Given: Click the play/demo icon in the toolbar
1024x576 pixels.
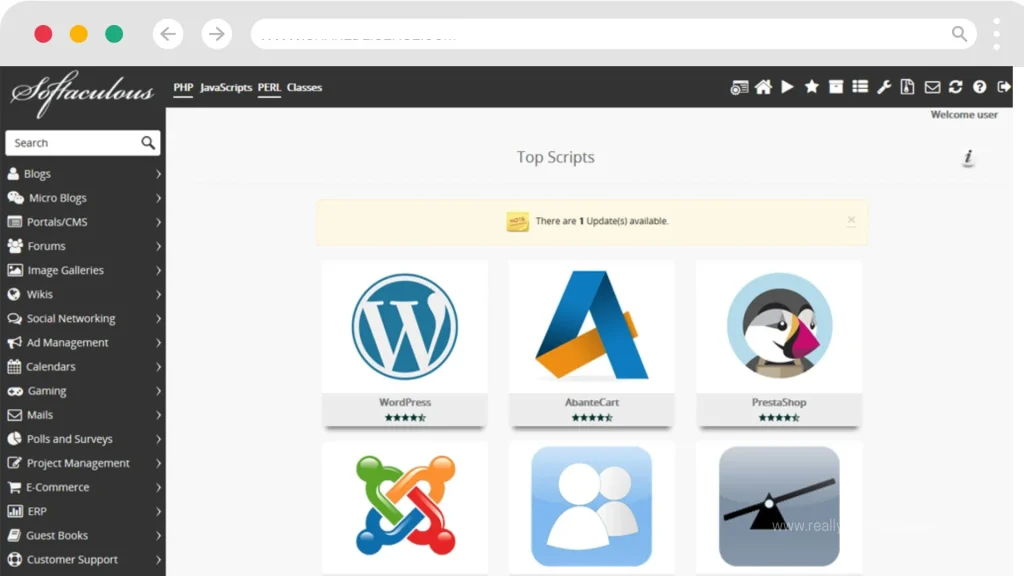Looking at the screenshot, I should [x=787, y=87].
